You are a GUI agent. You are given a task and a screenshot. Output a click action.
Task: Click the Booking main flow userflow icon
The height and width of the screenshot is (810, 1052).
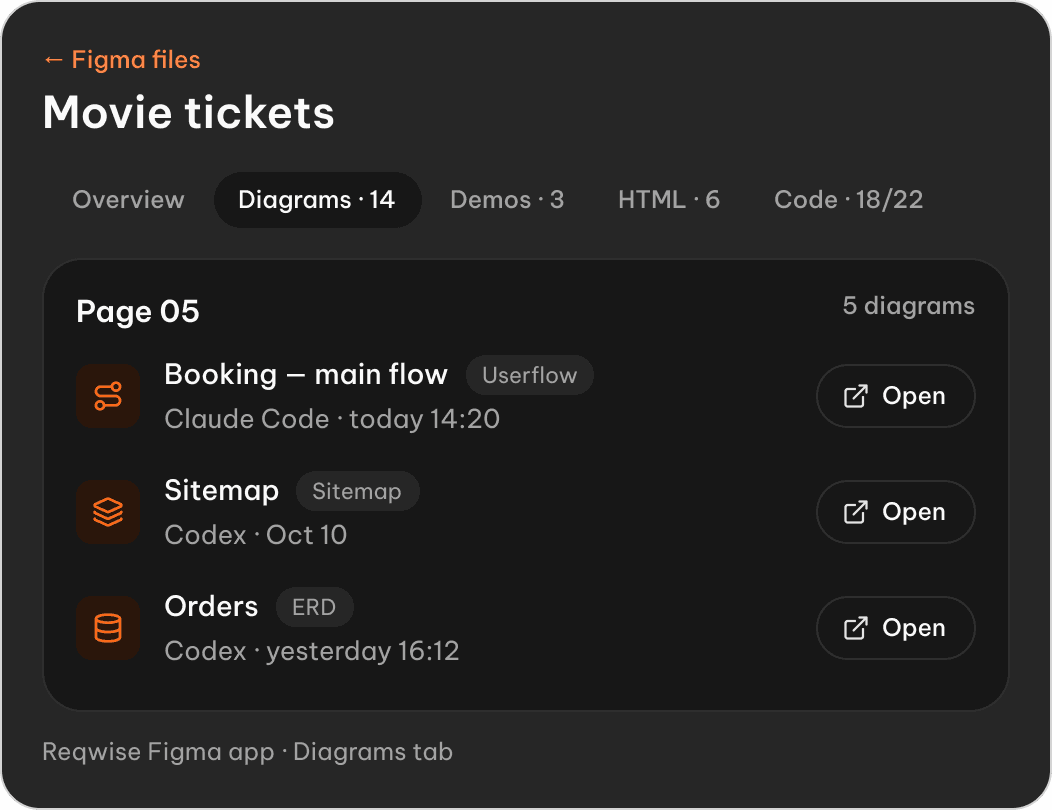[108, 396]
